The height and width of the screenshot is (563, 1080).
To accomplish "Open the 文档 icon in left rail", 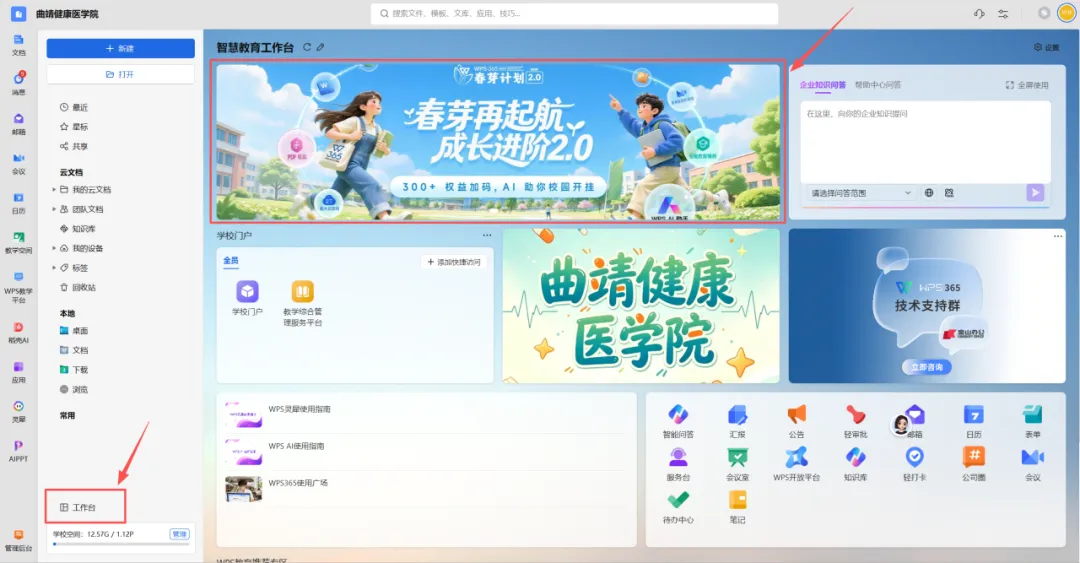I will point(19,45).
